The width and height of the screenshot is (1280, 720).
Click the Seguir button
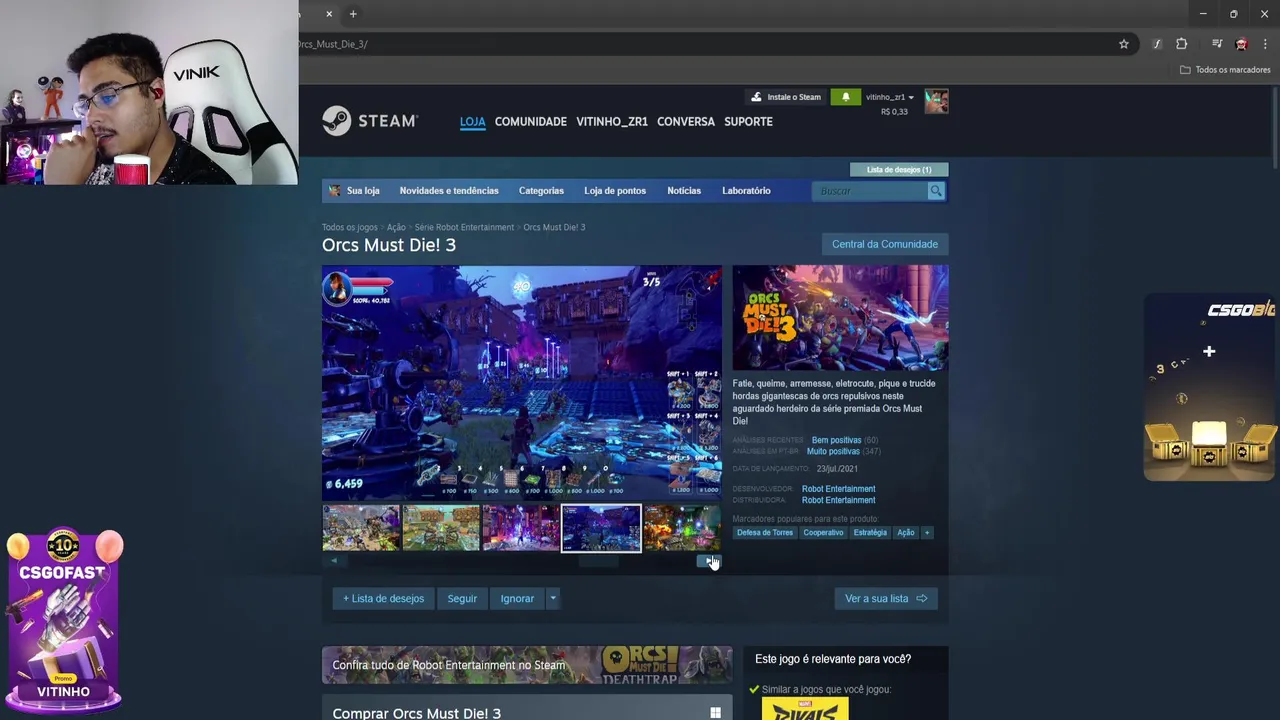(x=462, y=598)
